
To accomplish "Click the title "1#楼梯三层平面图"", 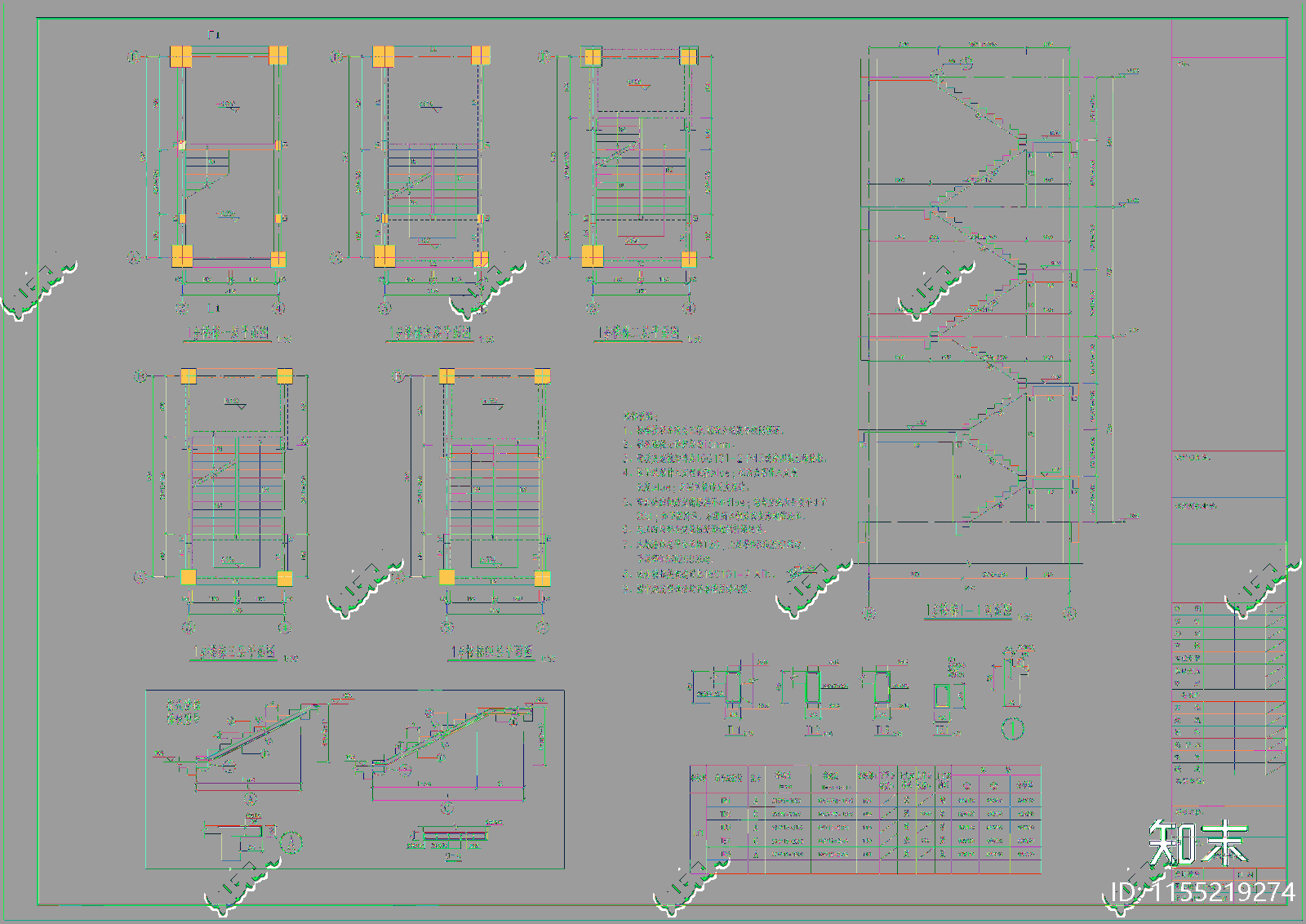I will click(233, 652).
